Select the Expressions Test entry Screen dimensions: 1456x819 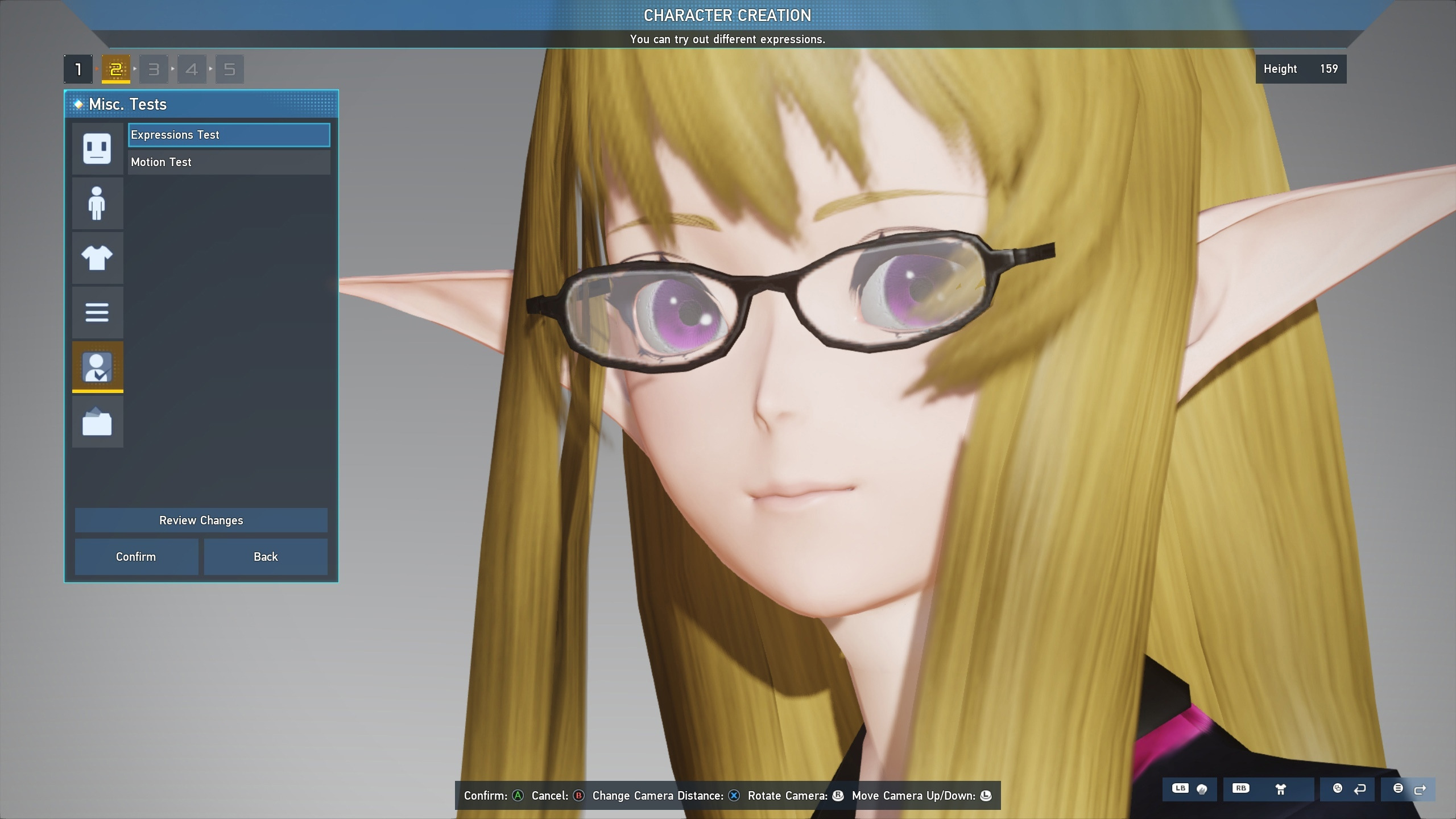tap(229, 135)
